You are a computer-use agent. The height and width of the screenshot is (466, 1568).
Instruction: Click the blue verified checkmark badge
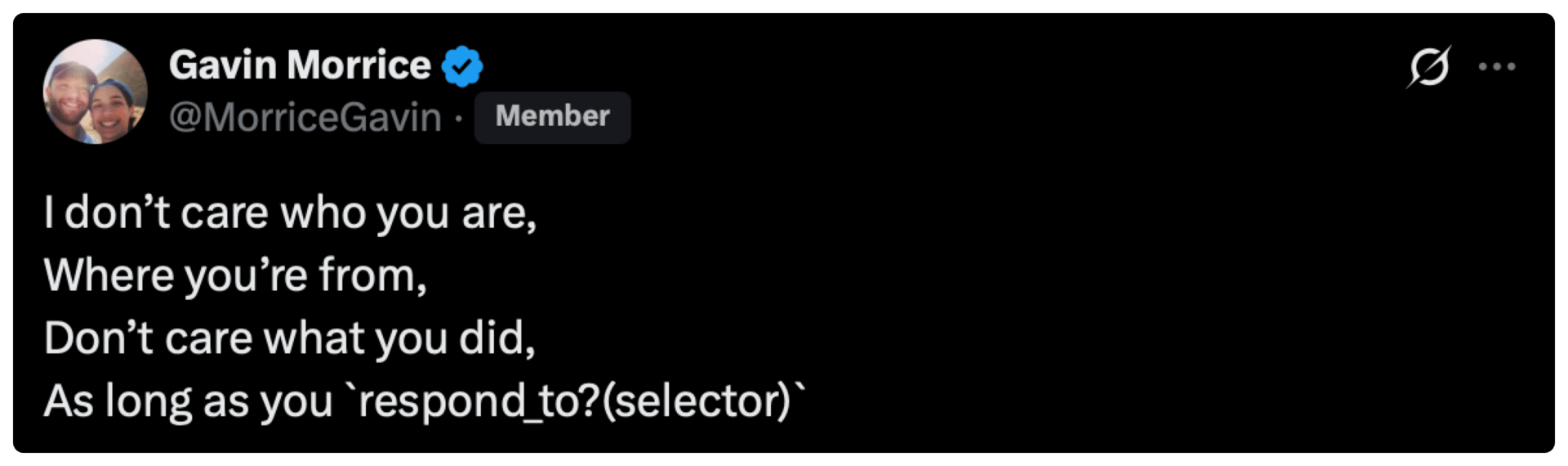point(462,66)
